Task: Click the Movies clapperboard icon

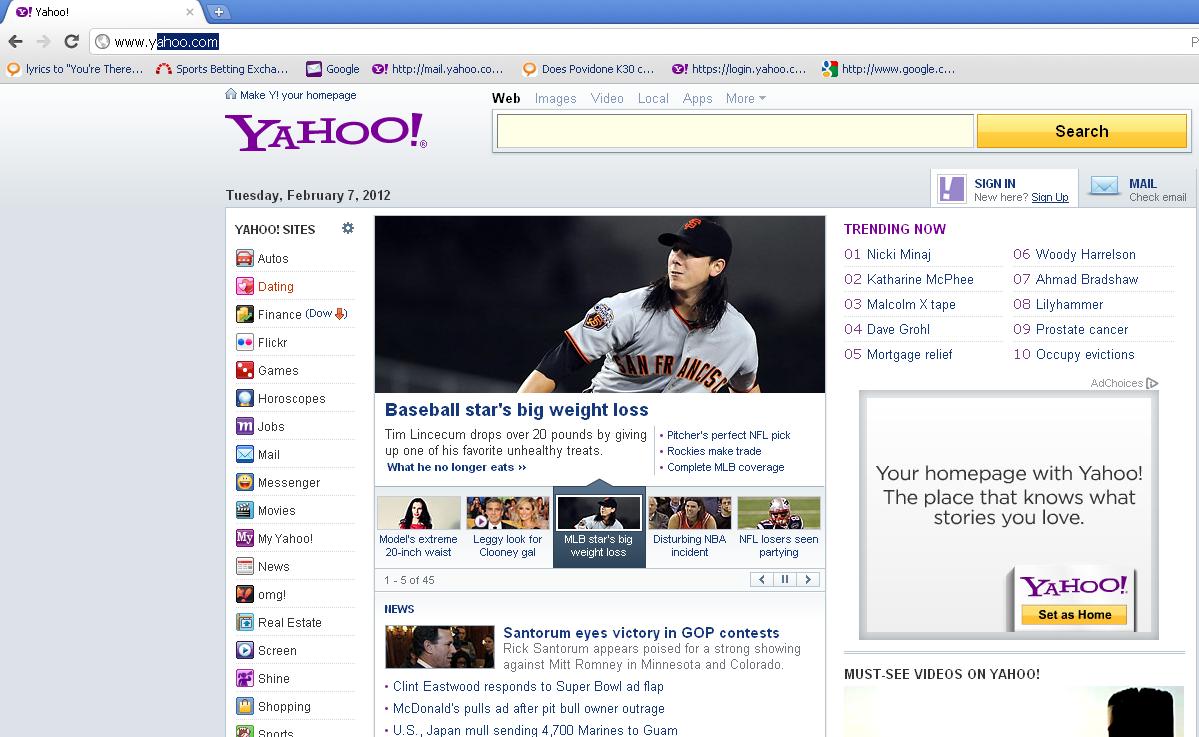Action: pyautogui.click(x=244, y=510)
